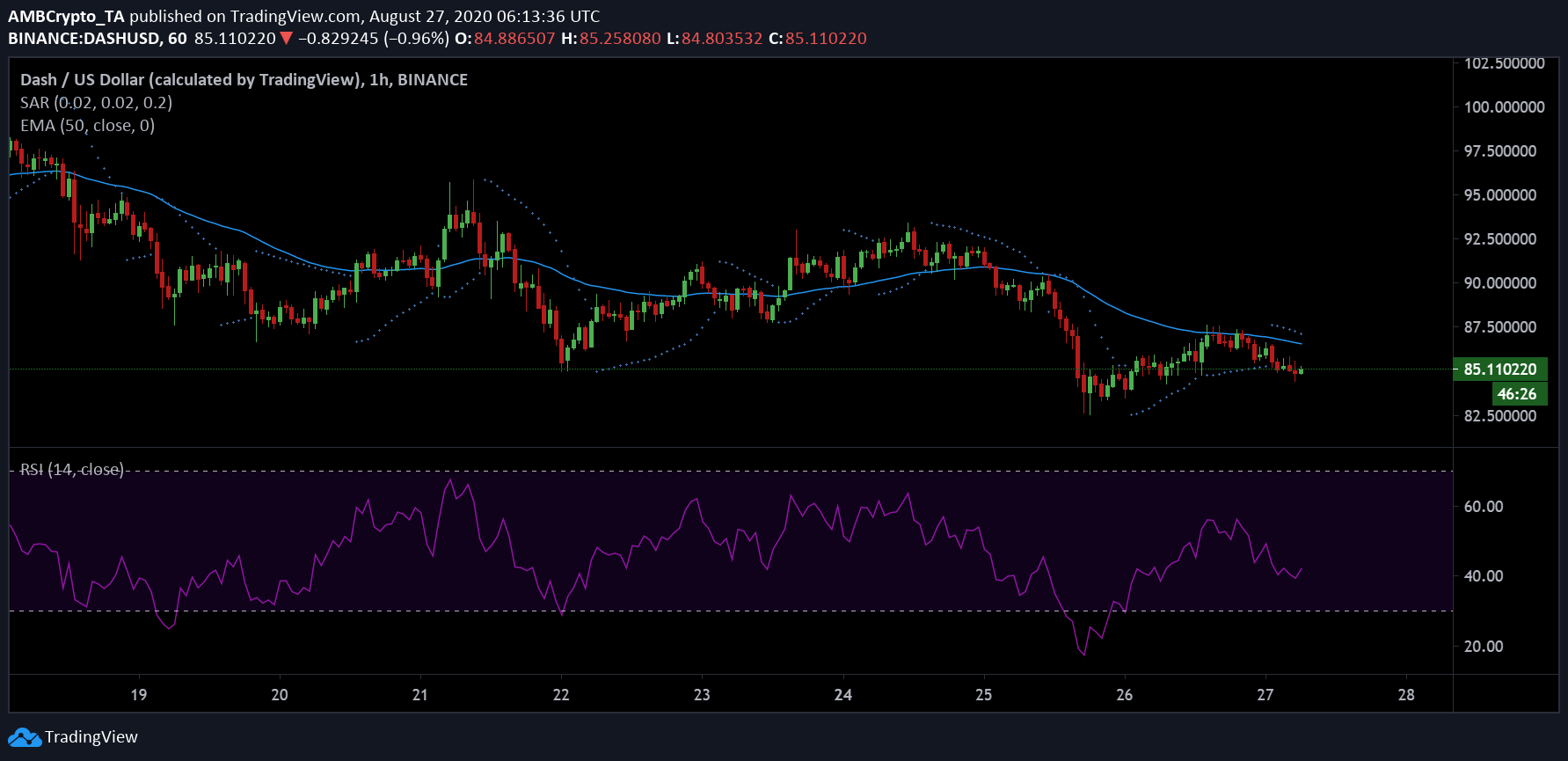This screenshot has width=1568, height=761.
Task: Click the red down-arrow beside the price
Action: (x=286, y=39)
